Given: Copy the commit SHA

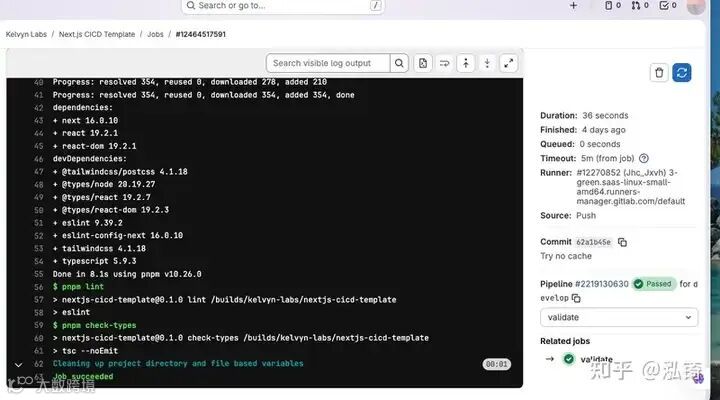Looking at the screenshot, I should click(x=622, y=242).
